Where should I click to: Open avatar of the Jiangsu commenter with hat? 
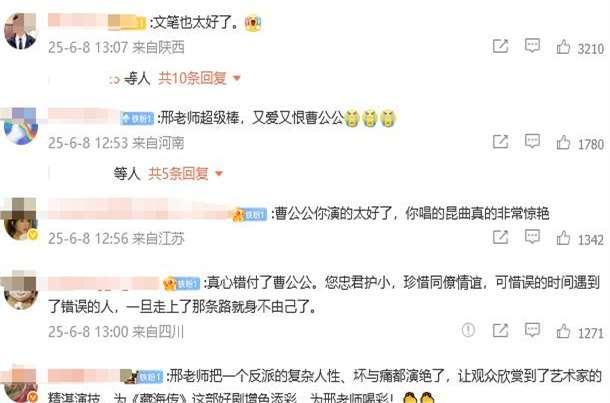19,219
